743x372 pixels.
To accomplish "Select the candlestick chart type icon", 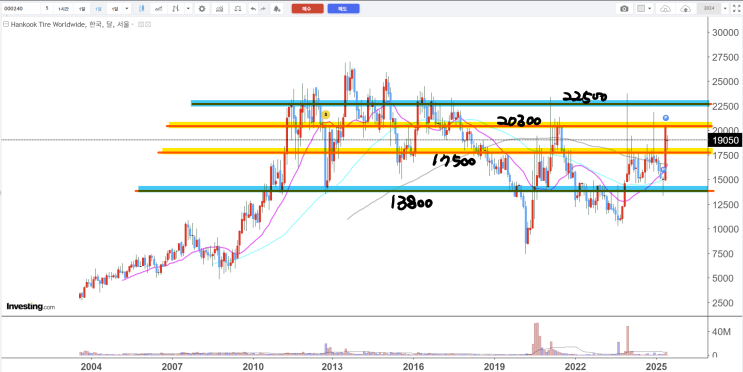I will click(x=142, y=9).
